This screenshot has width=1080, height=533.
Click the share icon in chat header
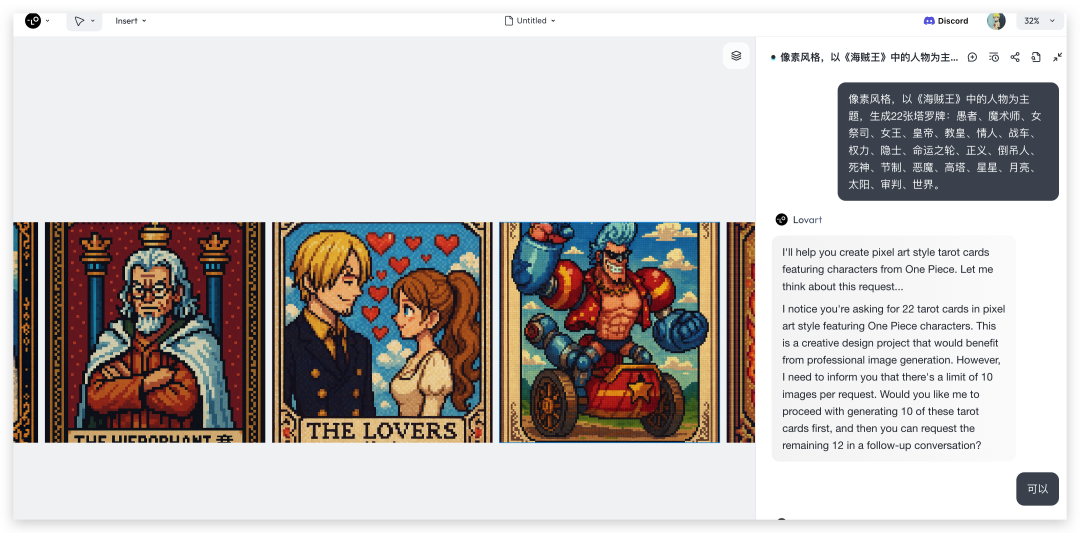[1015, 57]
